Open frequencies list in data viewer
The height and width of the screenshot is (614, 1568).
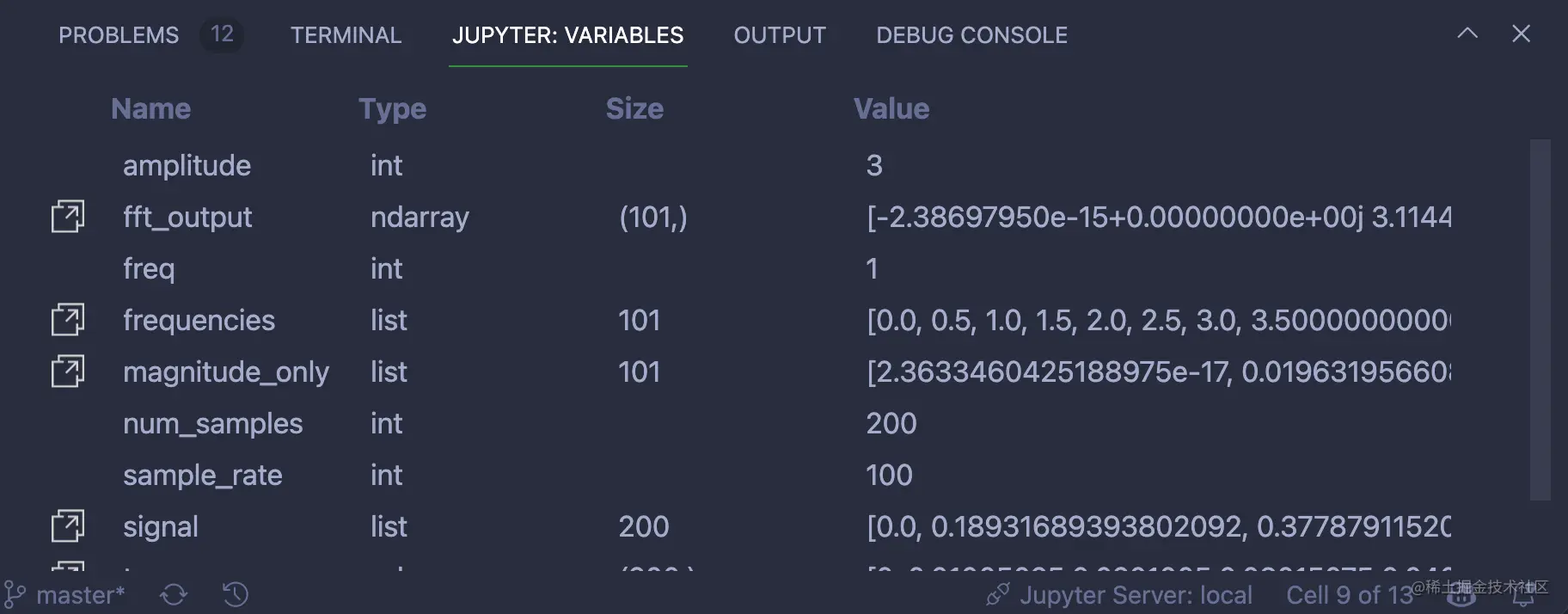(x=68, y=320)
